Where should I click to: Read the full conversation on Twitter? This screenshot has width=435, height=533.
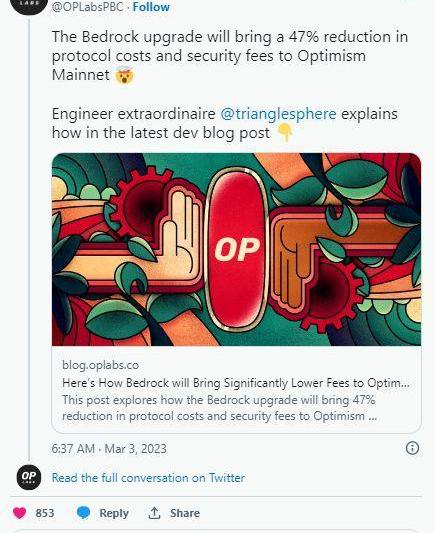pos(148,478)
